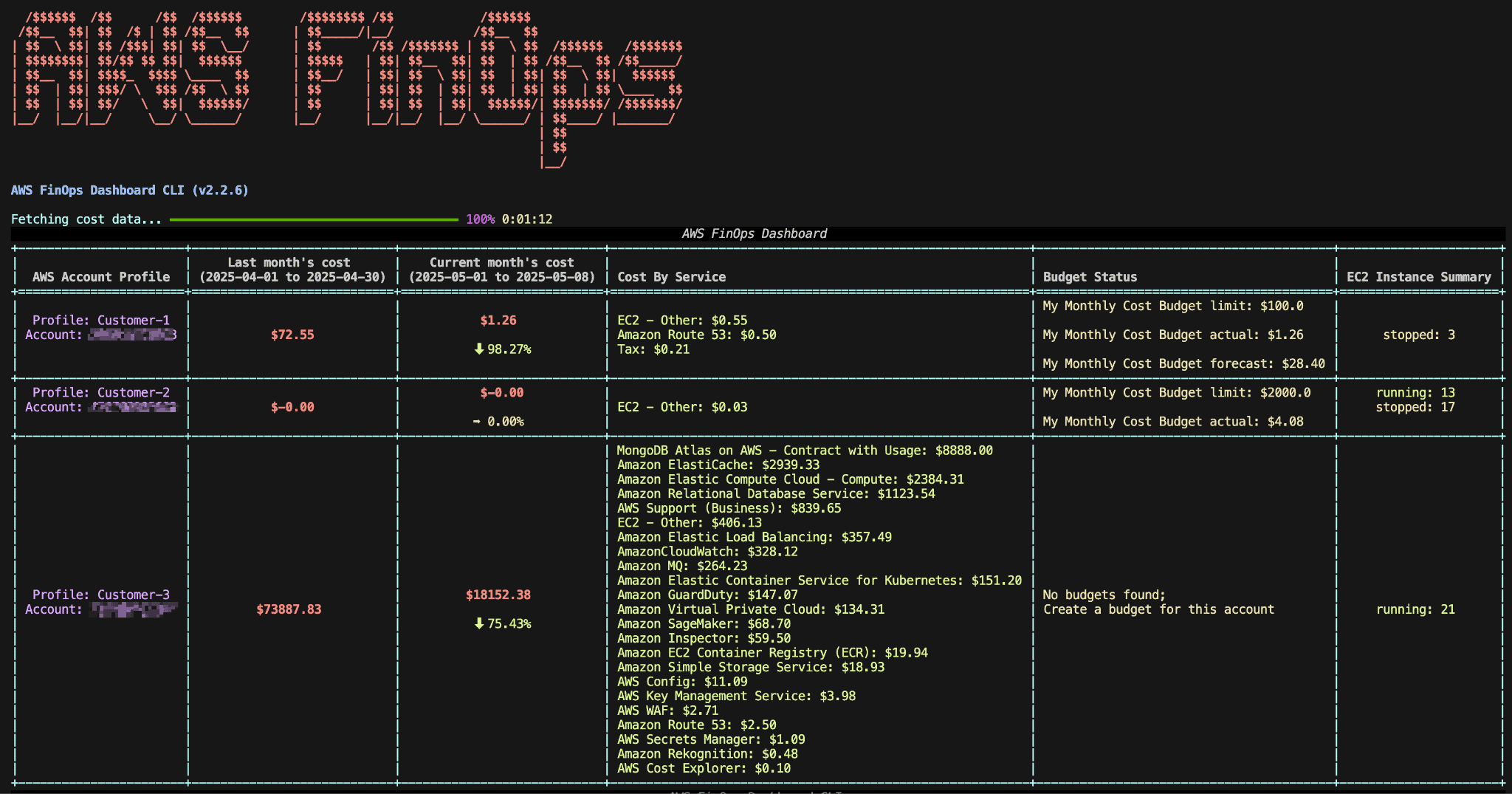Click the 'EC2 Instance Summary' column header

click(x=1419, y=277)
